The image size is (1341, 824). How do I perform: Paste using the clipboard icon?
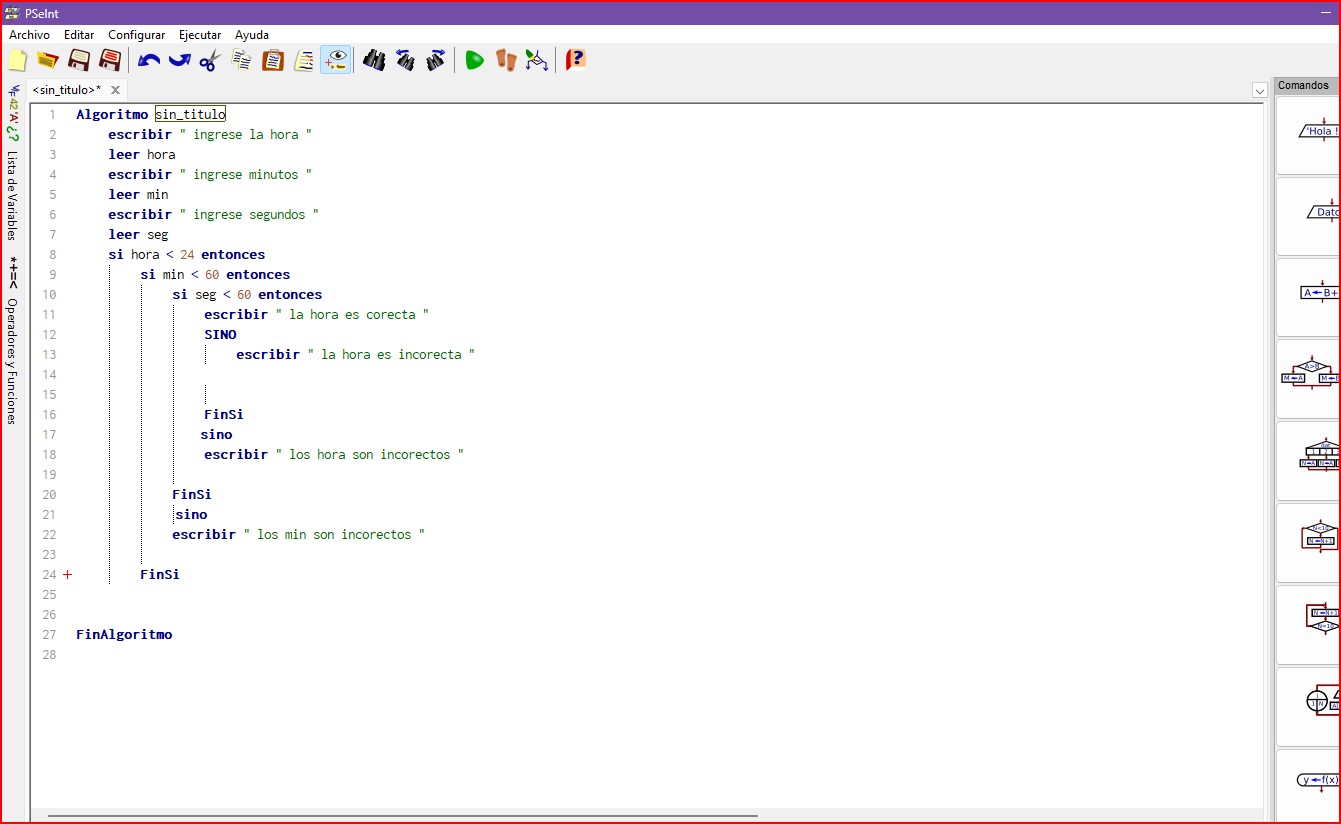pyautogui.click(x=273, y=60)
